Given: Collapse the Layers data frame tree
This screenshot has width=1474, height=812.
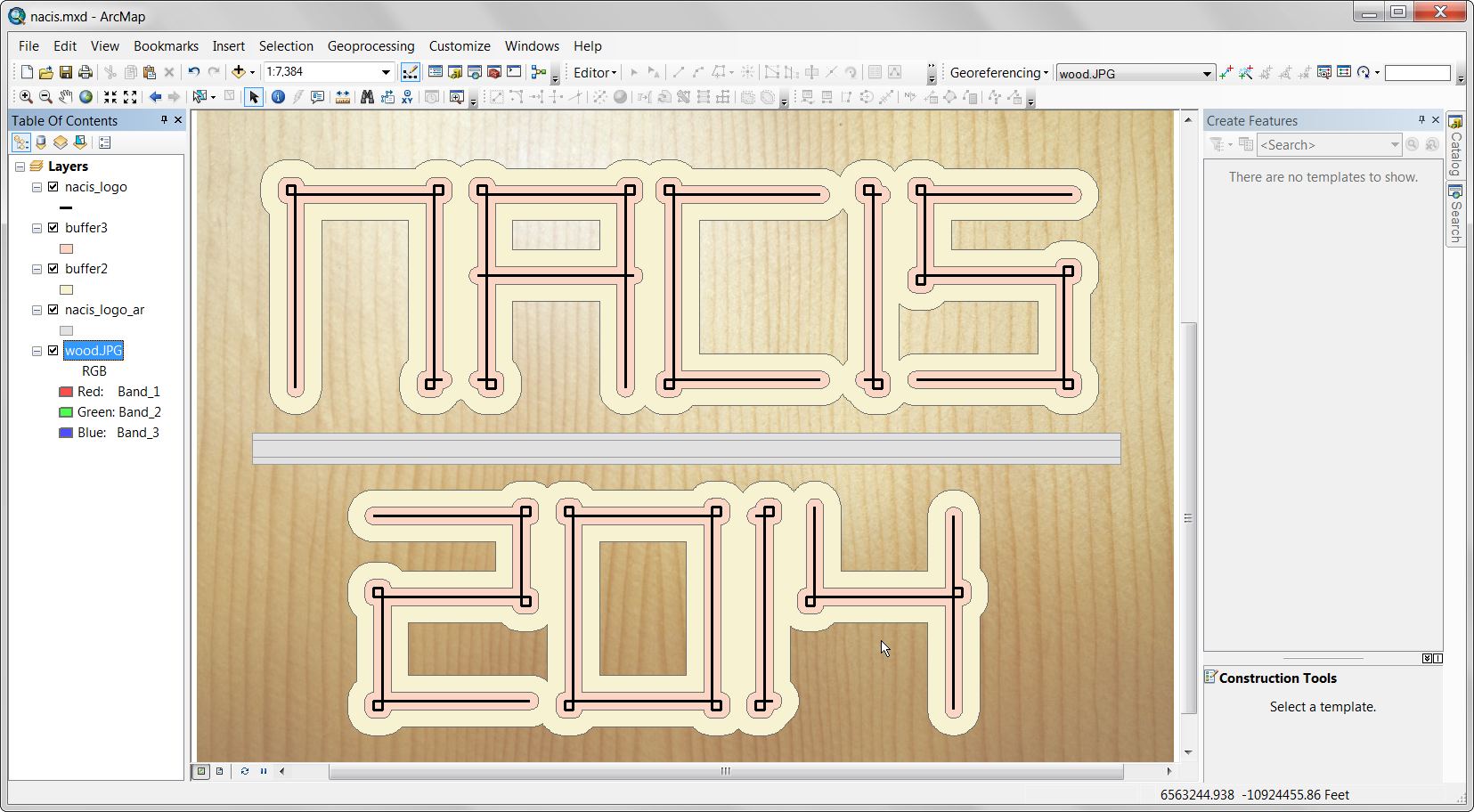Looking at the screenshot, I should (x=20, y=166).
